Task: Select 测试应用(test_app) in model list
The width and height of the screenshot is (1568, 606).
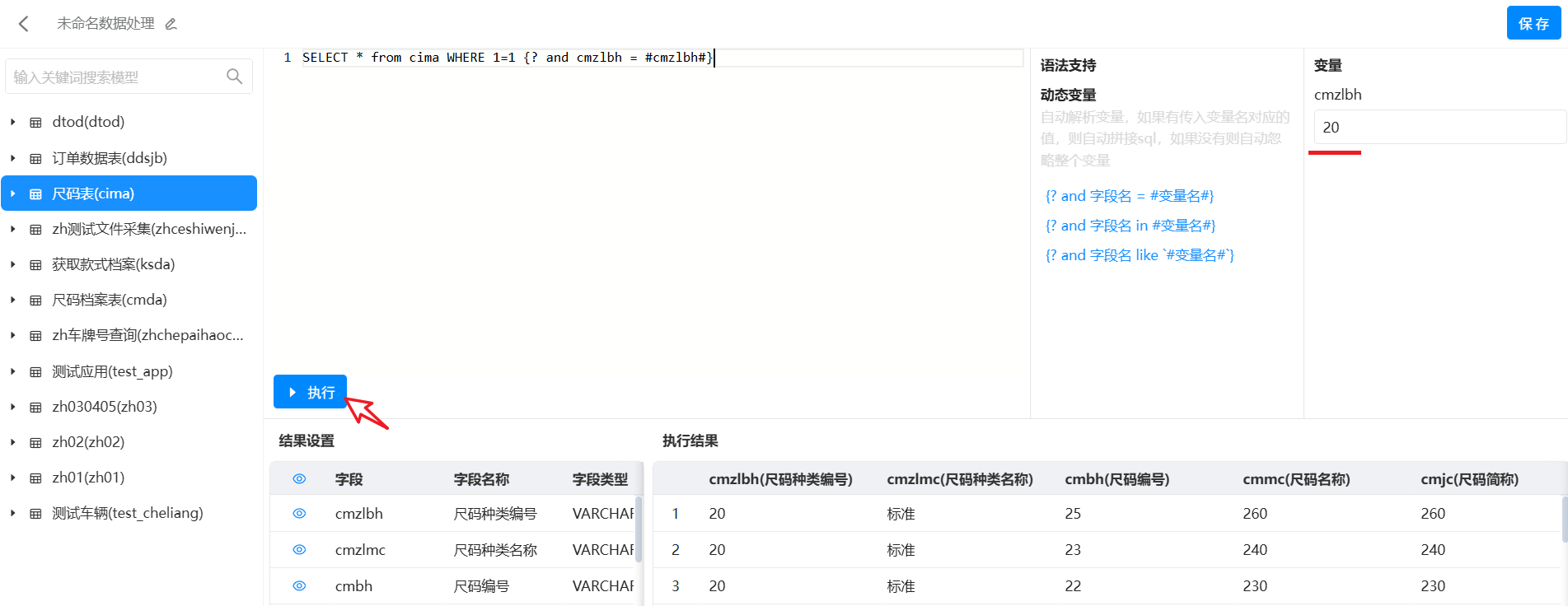Action: (x=112, y=371)
